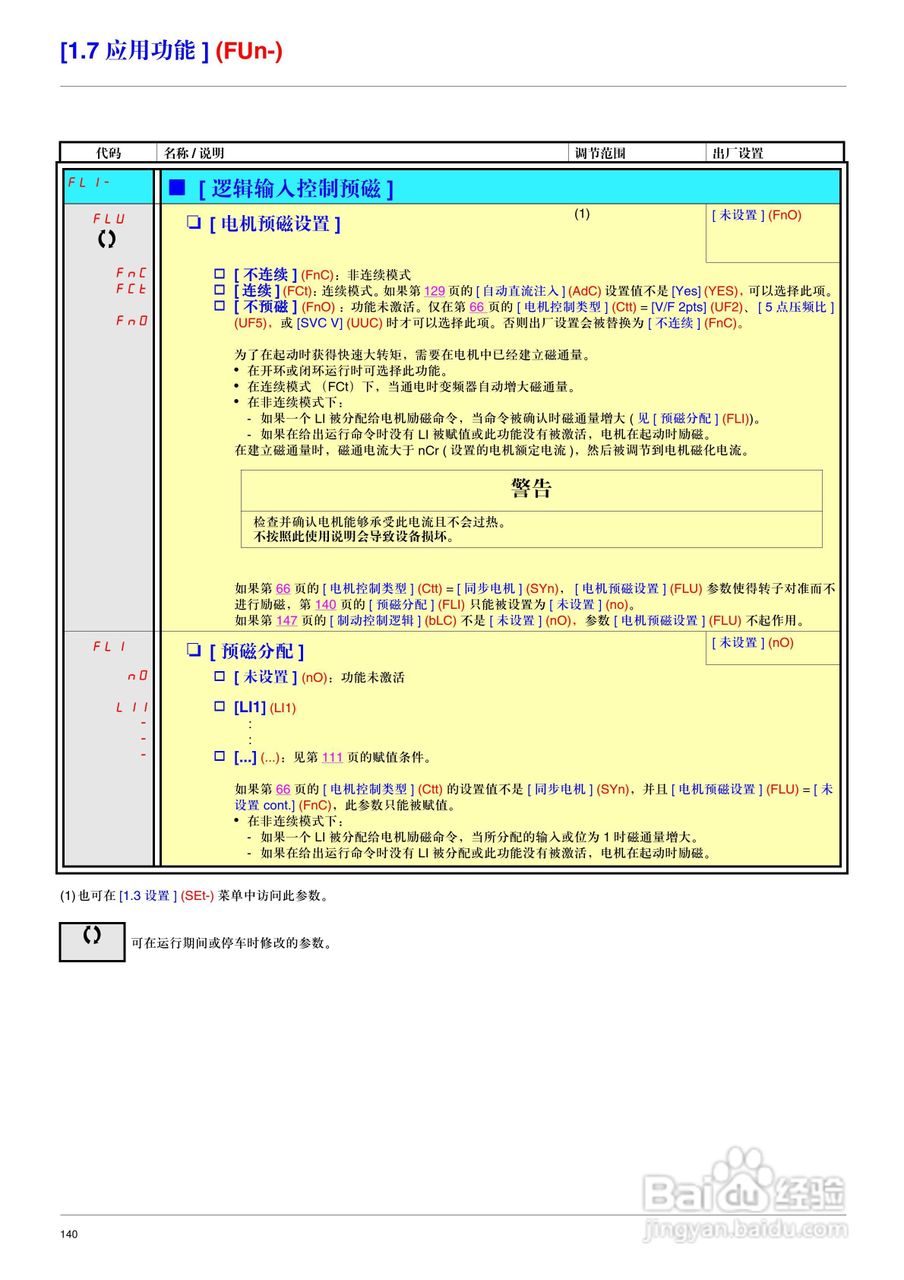
Task: Click the Baidu 经验 watermark logo
Action: (745, 1185)
